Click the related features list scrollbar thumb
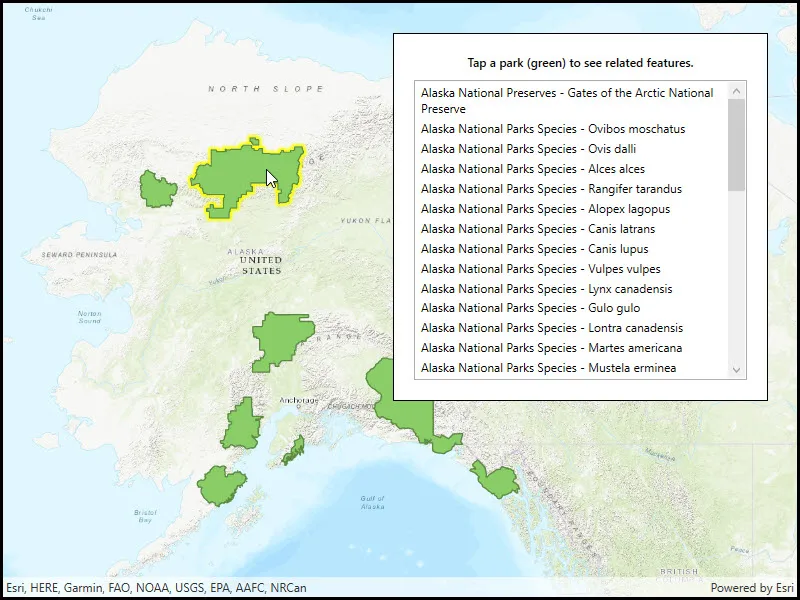Screen dimensions: 800x600 [x=736, y=145]
